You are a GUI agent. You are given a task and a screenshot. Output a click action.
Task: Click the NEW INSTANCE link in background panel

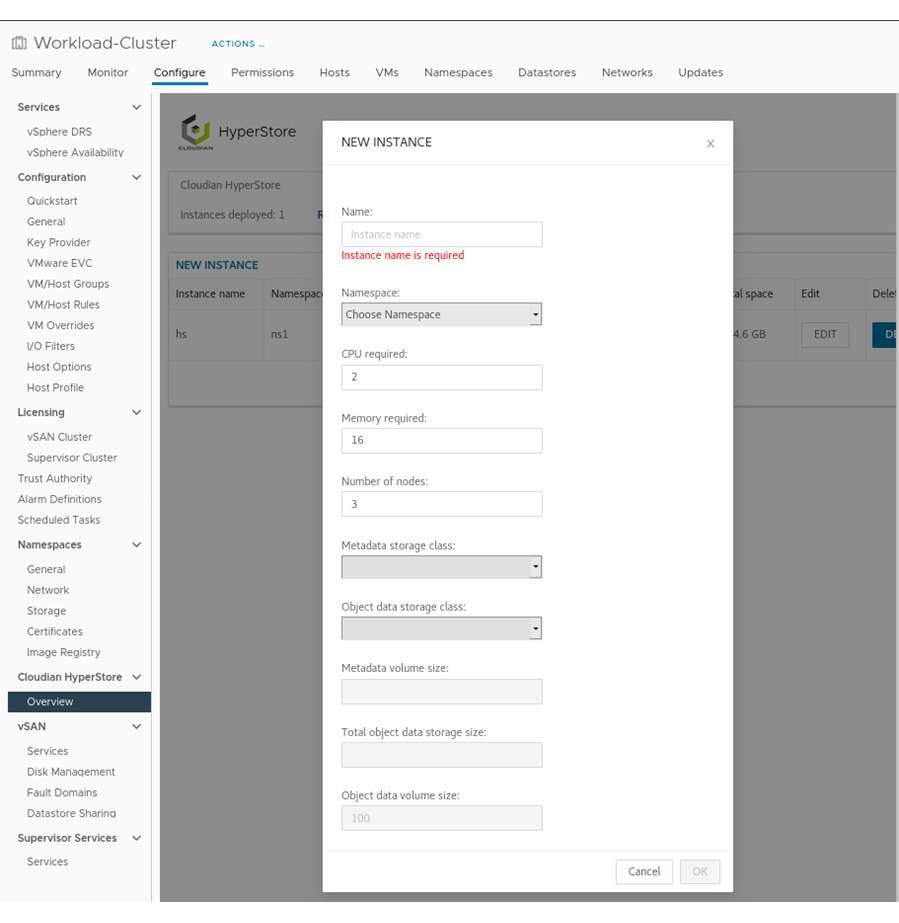217,265
